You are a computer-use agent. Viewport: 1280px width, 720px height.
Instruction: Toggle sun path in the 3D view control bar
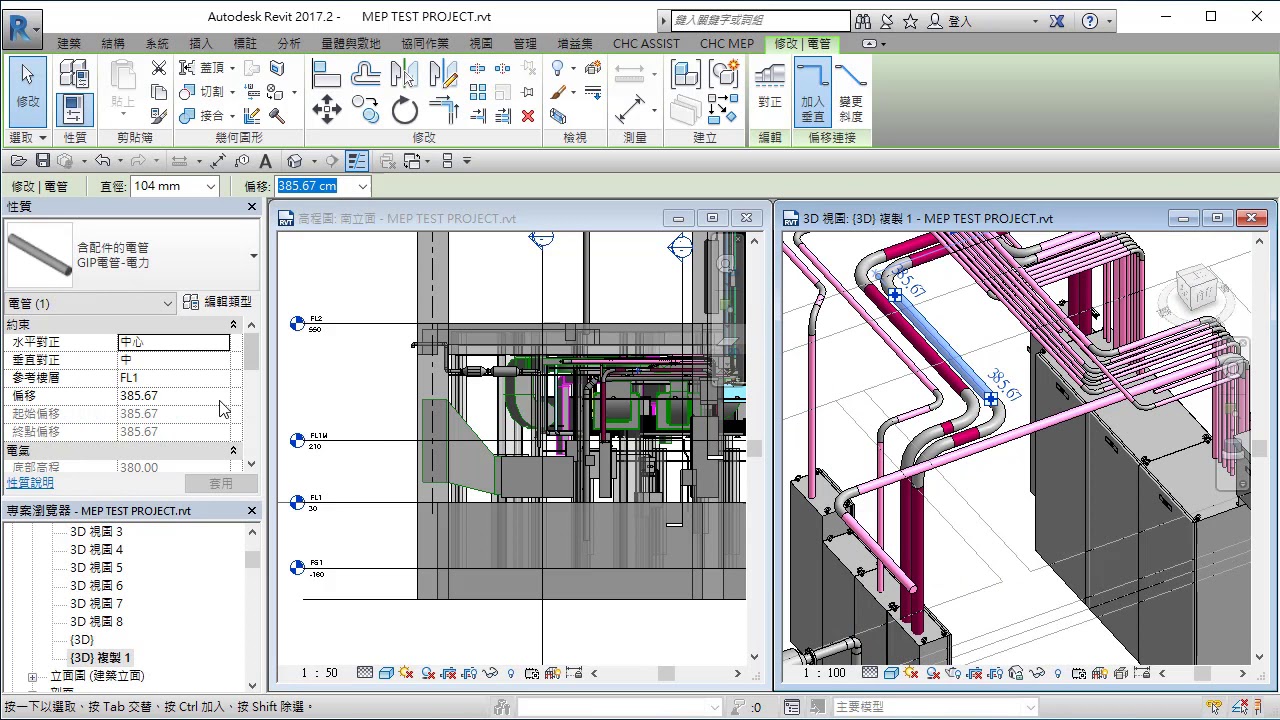(x=912, y=673)
